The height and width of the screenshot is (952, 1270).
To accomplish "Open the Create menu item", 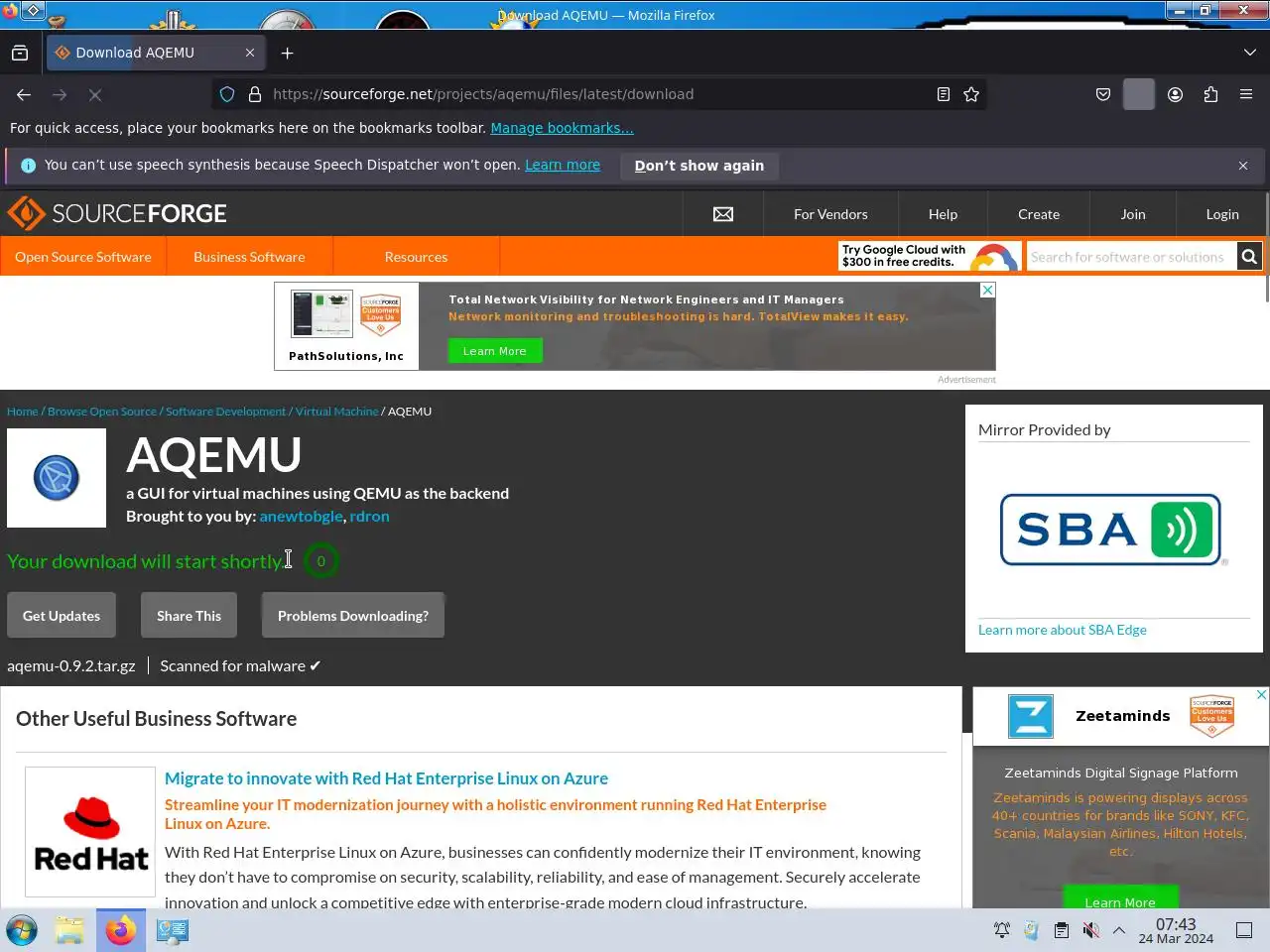I will click(x=1039, y=214).
